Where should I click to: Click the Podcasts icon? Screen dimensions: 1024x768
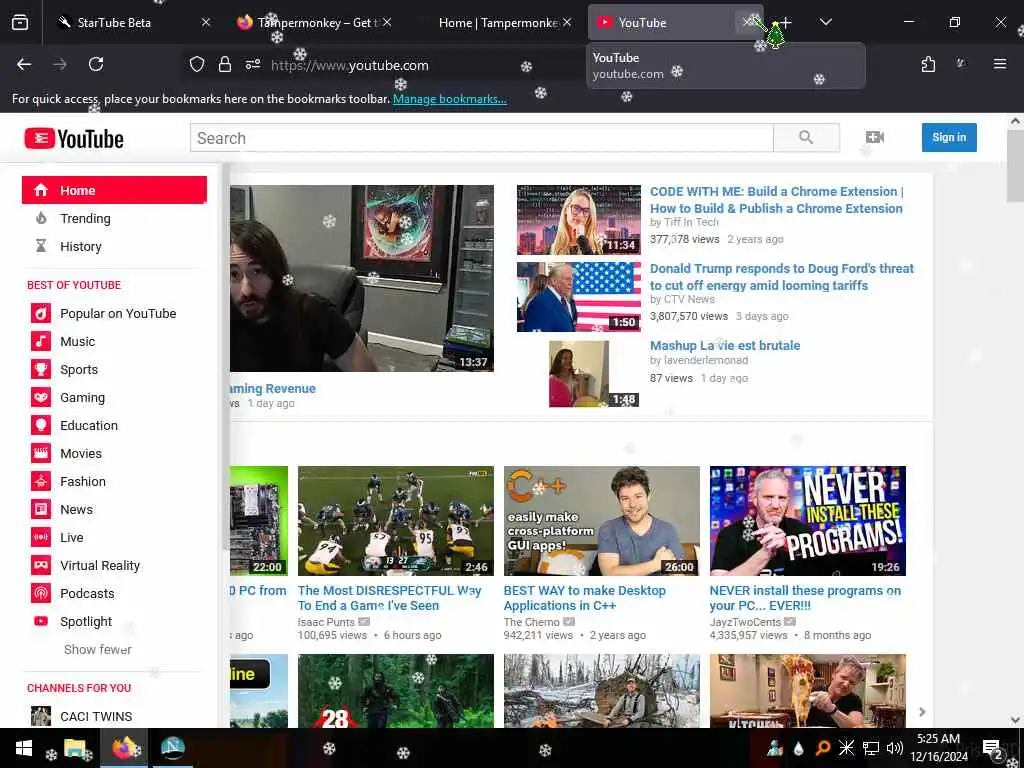[40, 594]
